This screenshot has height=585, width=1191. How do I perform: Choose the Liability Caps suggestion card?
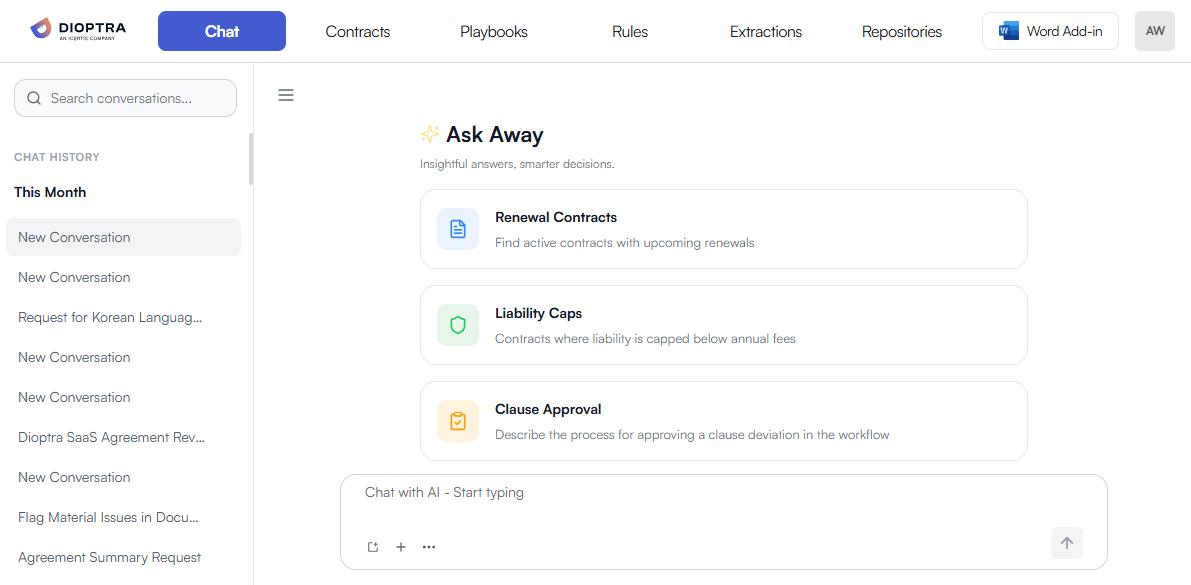pyautogui.click(x=723, y=325)
